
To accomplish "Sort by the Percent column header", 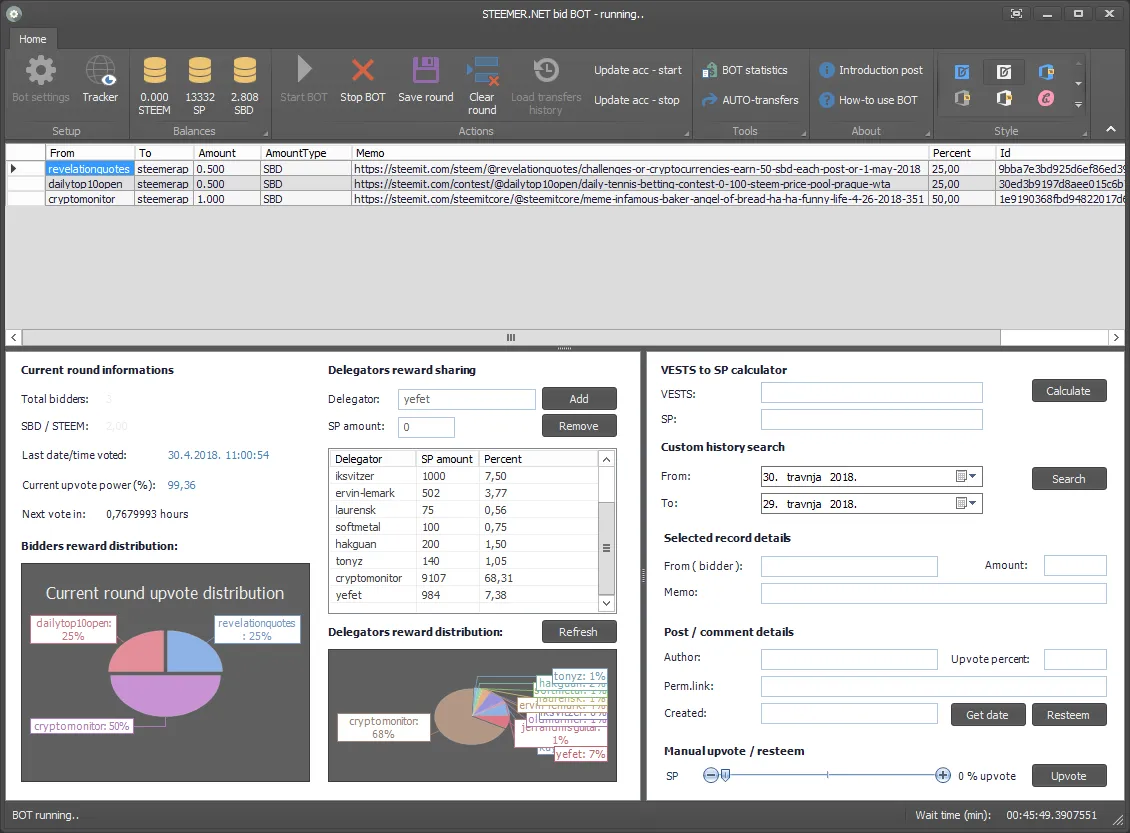I will (x=961, y=153).
